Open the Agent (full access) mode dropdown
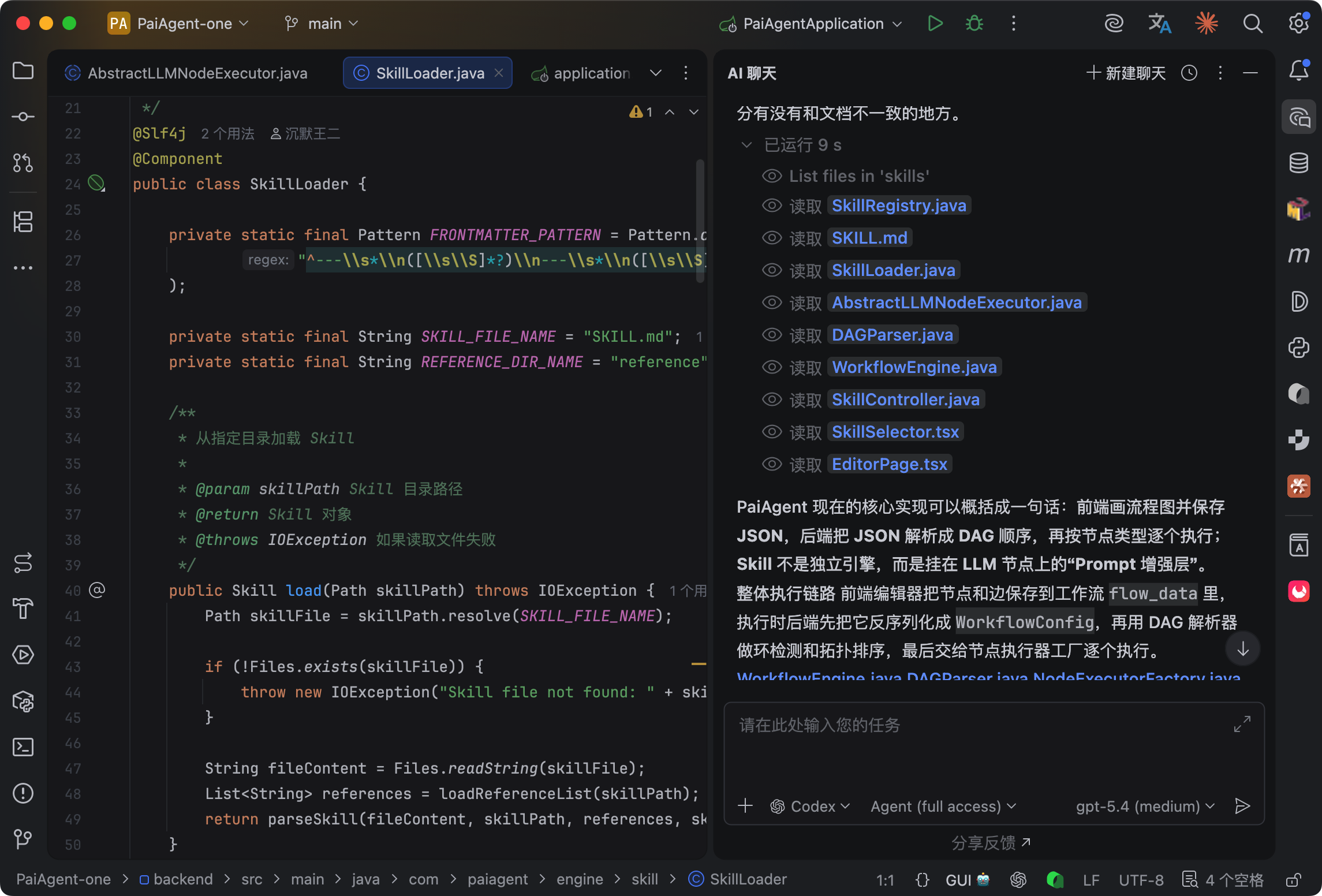The height and width of the screenshot is (896, 1322). [x=943, y=806]
